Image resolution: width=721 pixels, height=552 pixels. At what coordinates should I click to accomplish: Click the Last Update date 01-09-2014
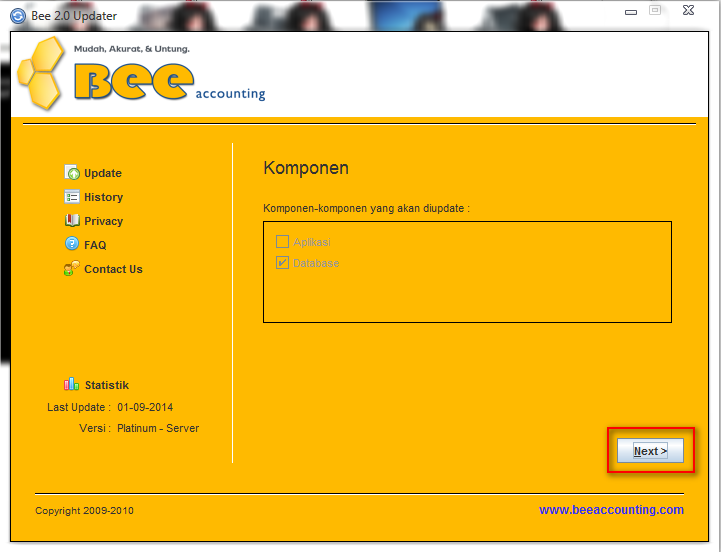(145, 407)
